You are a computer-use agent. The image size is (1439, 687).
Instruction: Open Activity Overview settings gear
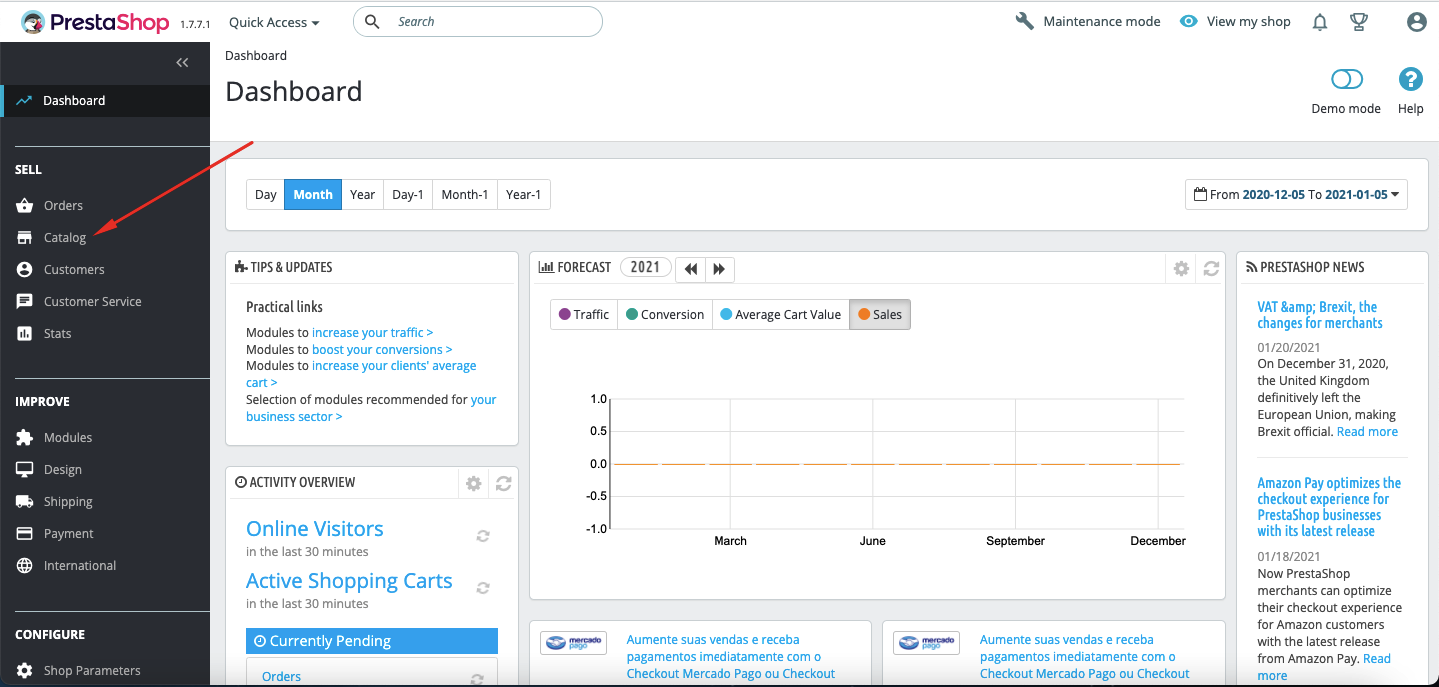coord(474,483)
